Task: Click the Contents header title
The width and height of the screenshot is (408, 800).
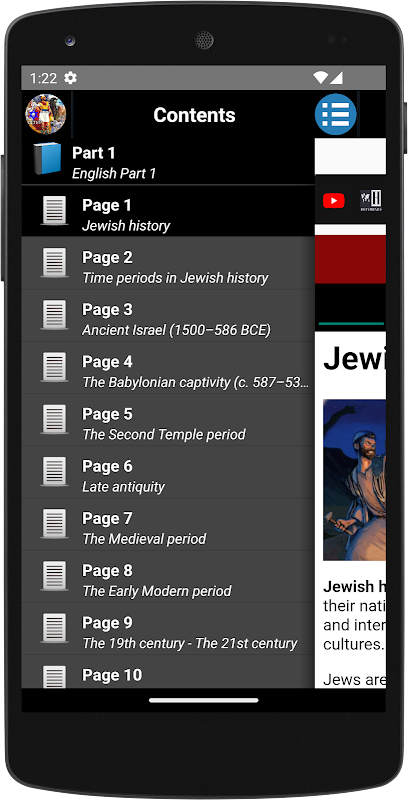Action: click(194, 115)
